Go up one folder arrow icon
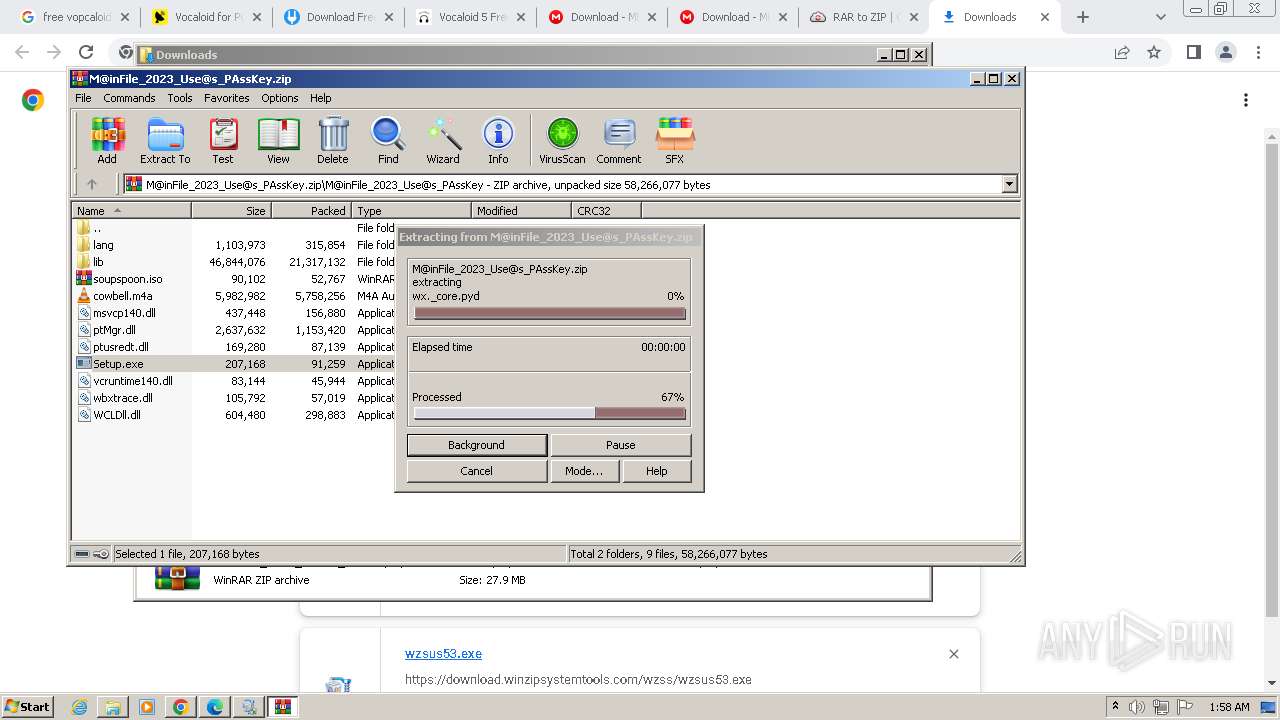Screen dimensions: 1280x720 (x=92, y=184)
